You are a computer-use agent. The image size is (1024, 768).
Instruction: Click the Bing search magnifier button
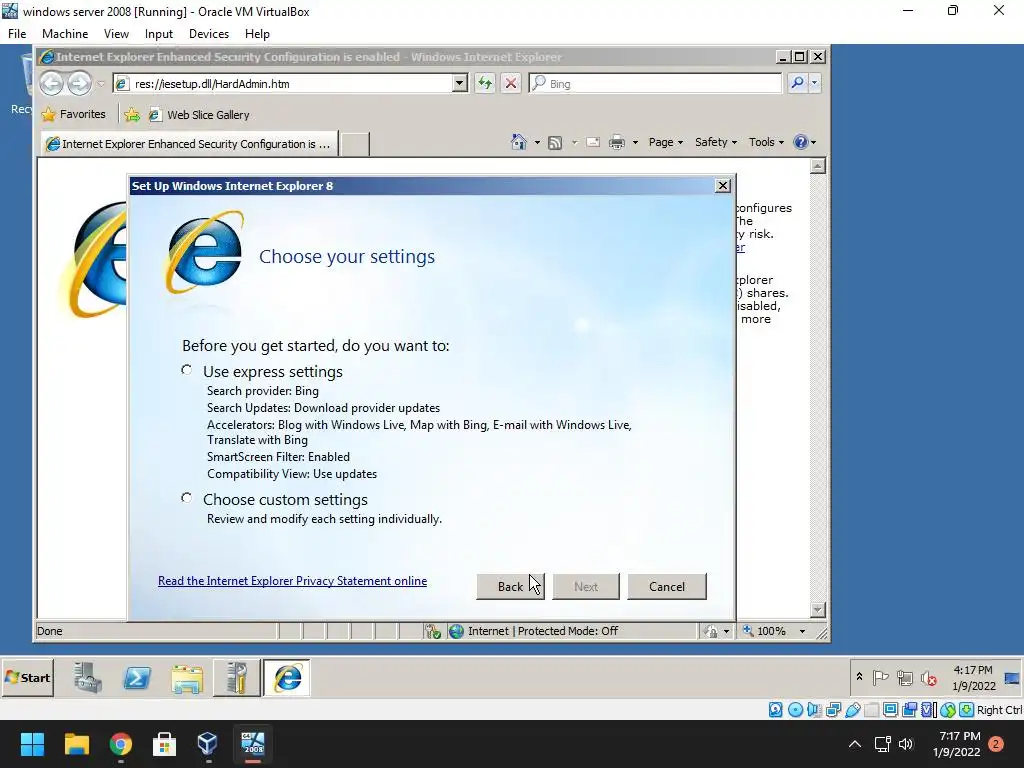click(797, 83)
